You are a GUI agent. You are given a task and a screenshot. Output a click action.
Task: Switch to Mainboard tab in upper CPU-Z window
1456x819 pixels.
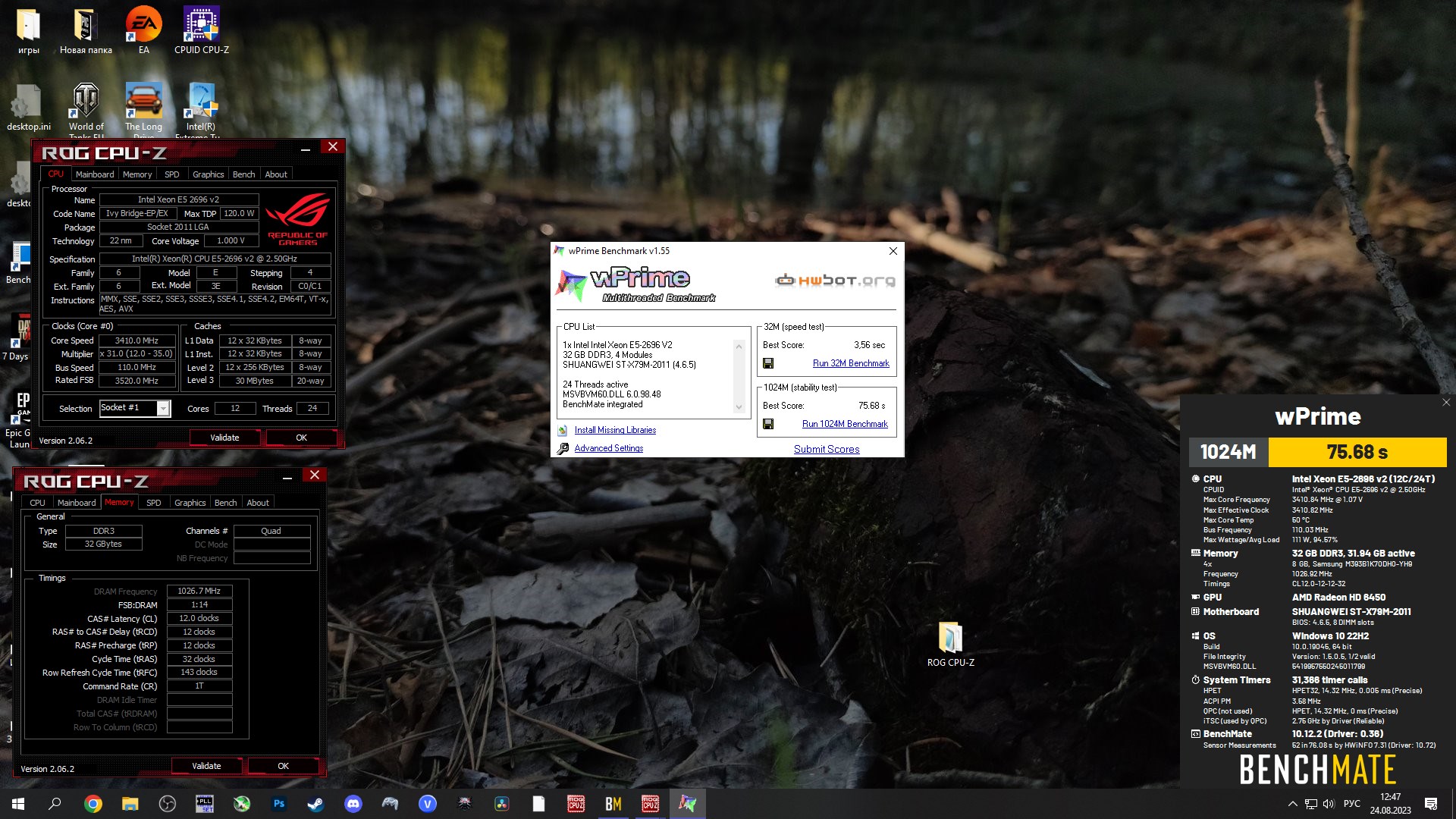click(x=95, y=174)
